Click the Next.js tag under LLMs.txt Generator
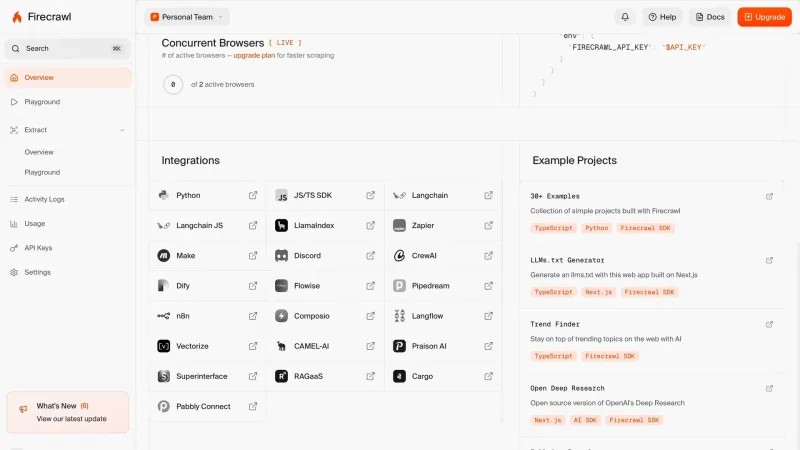Viewport: 800px width, 450px height. coord(598,292)
